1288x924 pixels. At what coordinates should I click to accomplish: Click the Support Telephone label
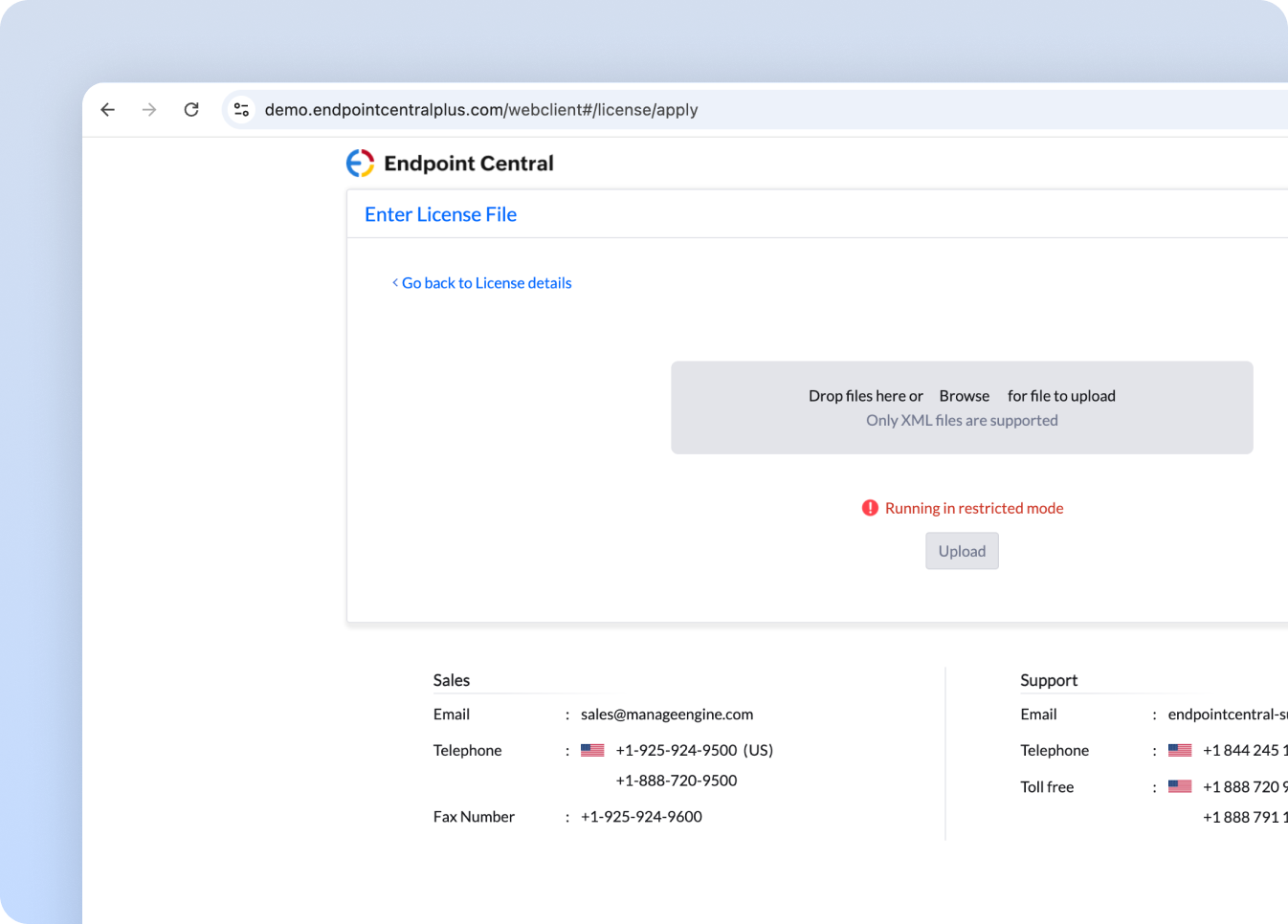point(1055,751)
